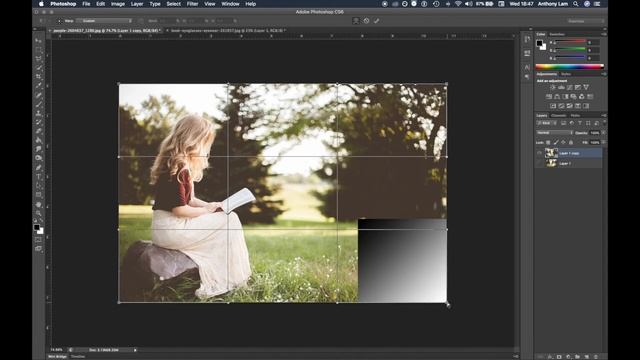Click the toolbox foreground color swatch

[37, 227]
